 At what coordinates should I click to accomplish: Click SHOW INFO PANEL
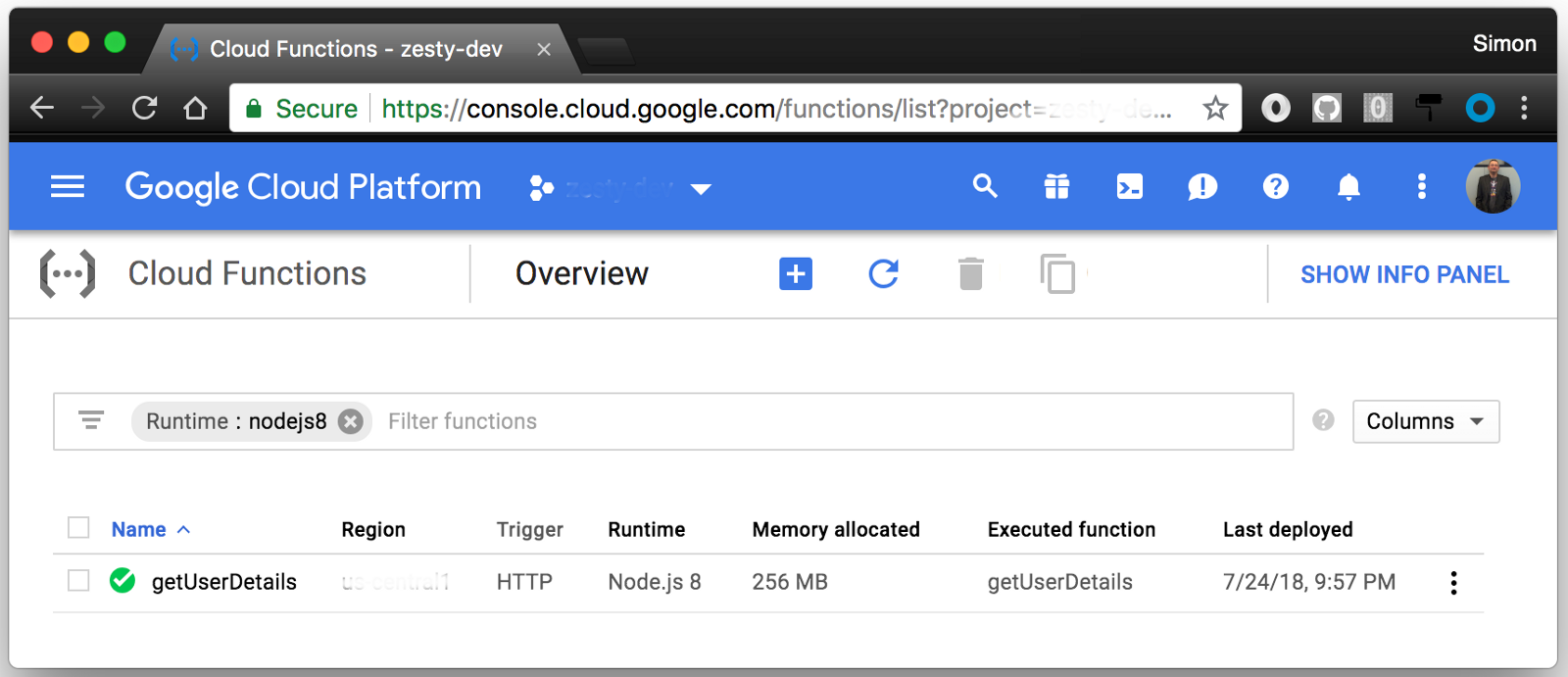click(1404, 274)
